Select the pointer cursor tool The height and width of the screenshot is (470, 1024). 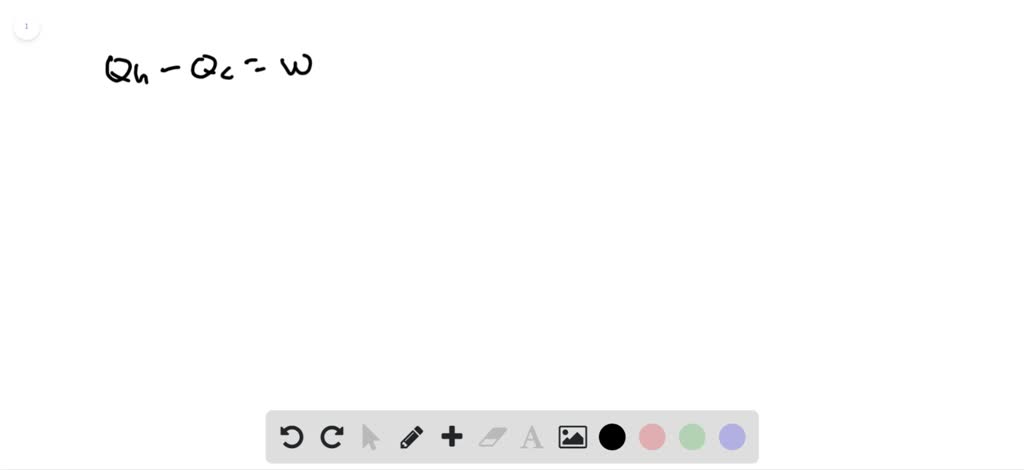[370, 437]
